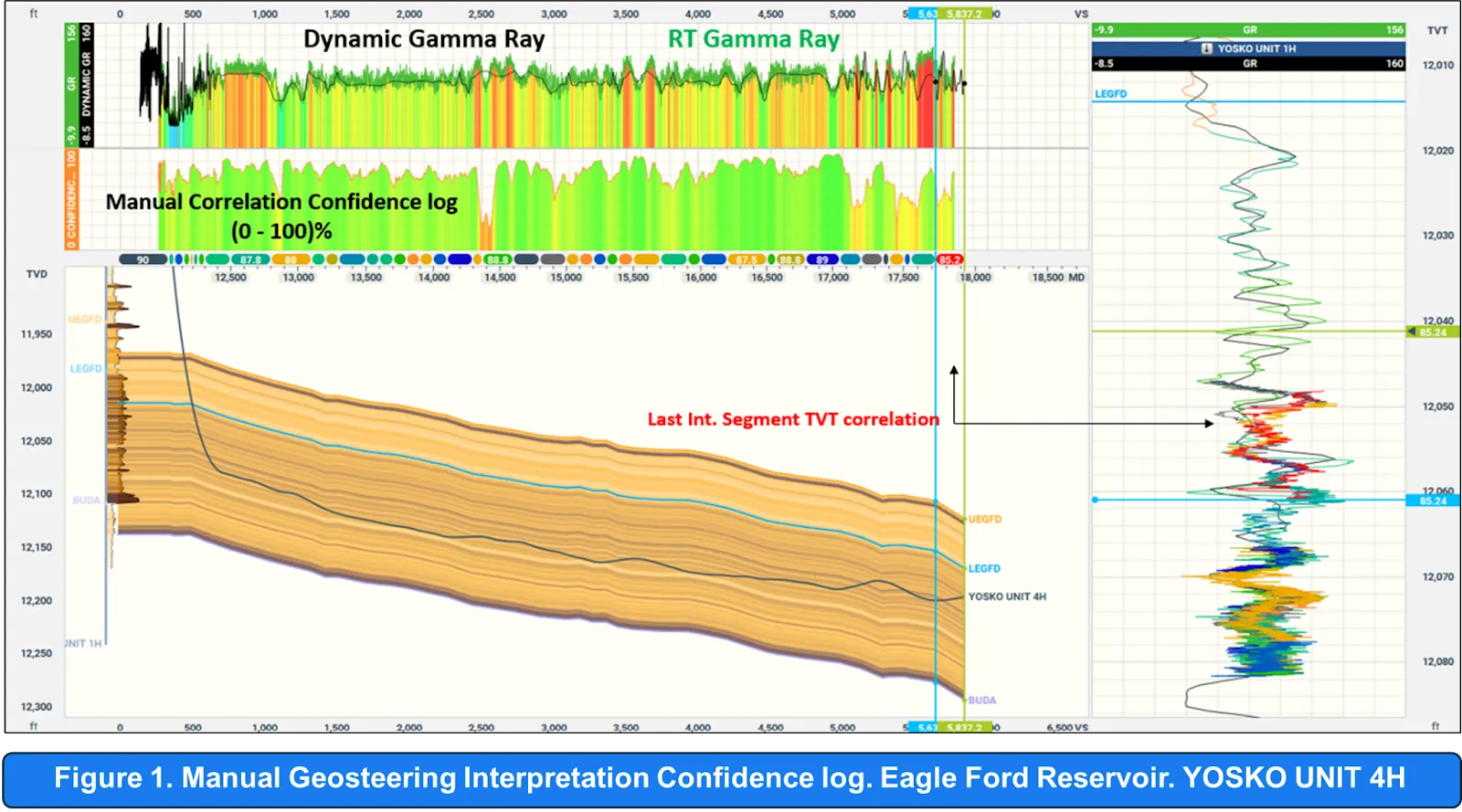Click the vertical DYNAMIC GR track header

tap(87, 85)
